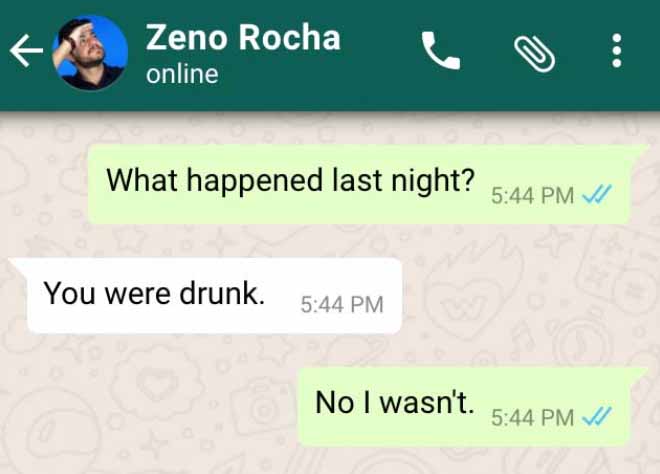Screen dimensions: 660x474
Task: Go back using the arrow icon
Action: [x=26, y=51]
